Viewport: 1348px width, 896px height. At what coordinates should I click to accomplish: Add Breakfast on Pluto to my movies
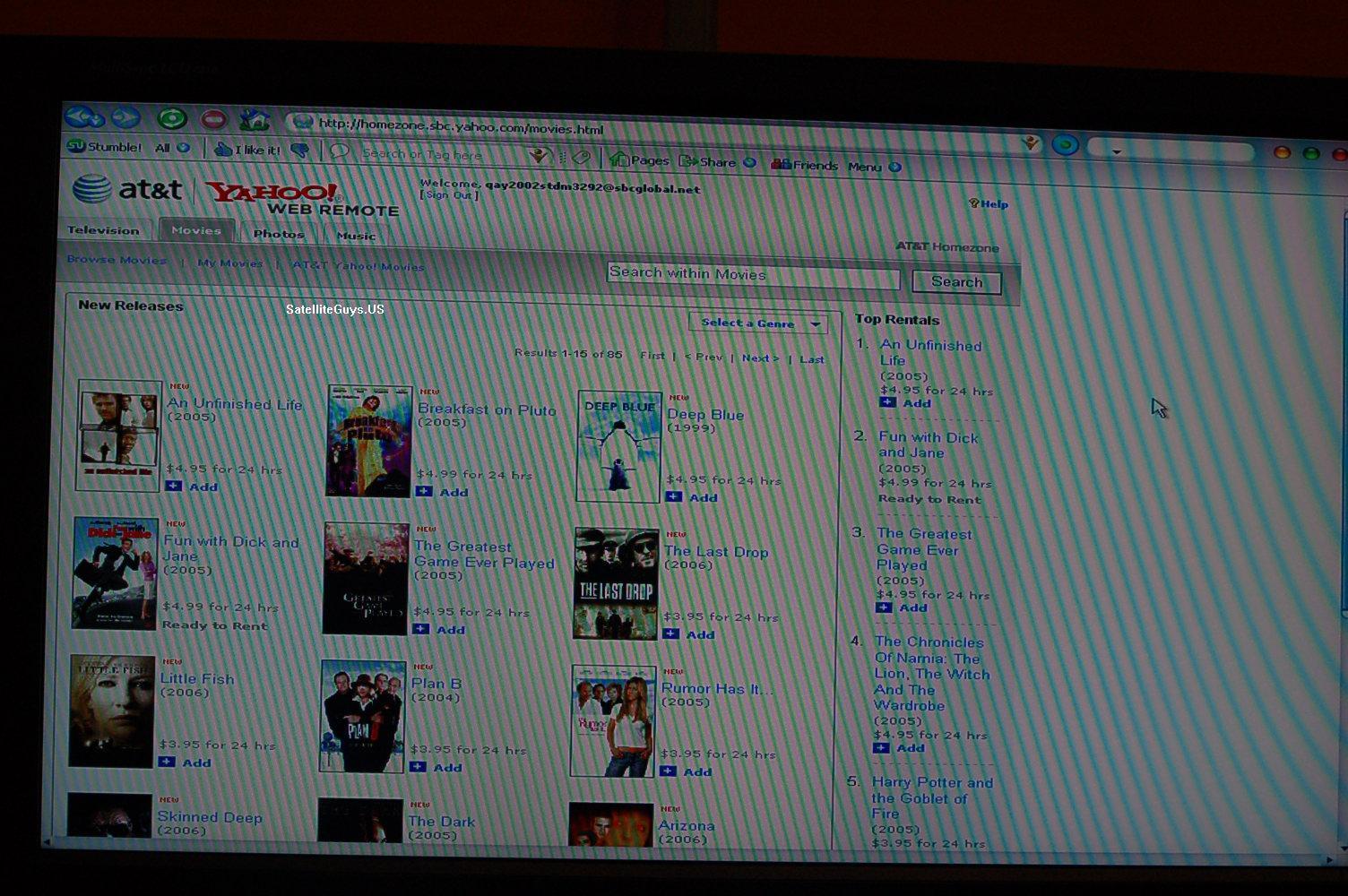442,492
